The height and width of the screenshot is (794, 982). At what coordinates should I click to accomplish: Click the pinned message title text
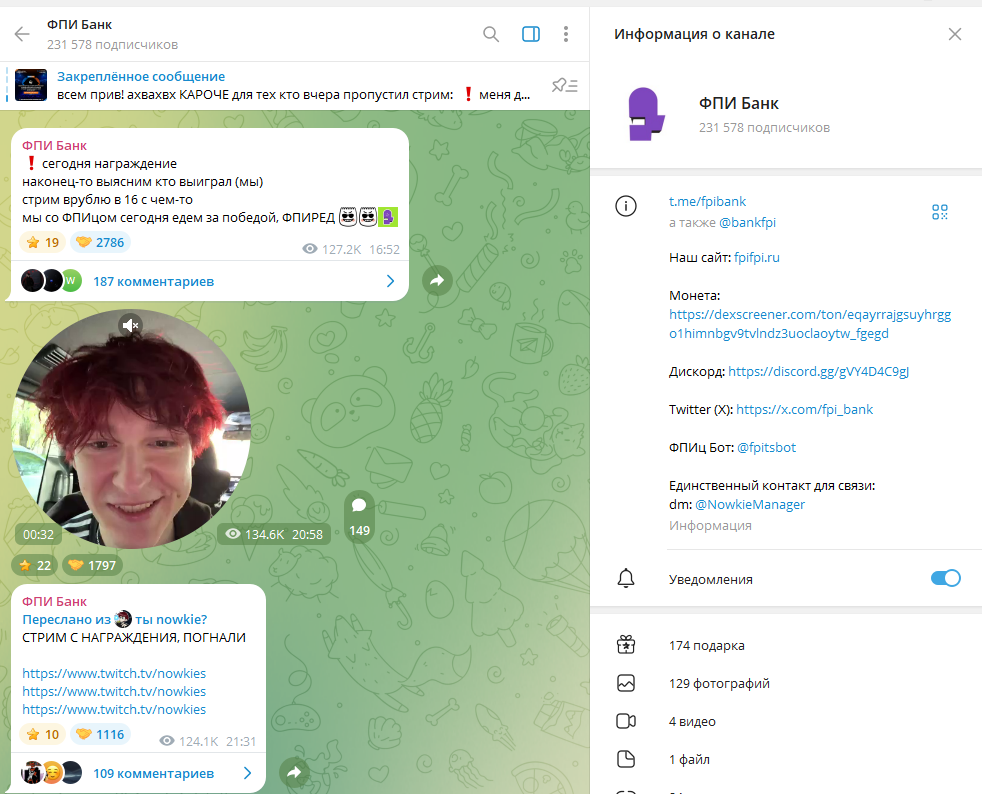[x=141, y=76]
